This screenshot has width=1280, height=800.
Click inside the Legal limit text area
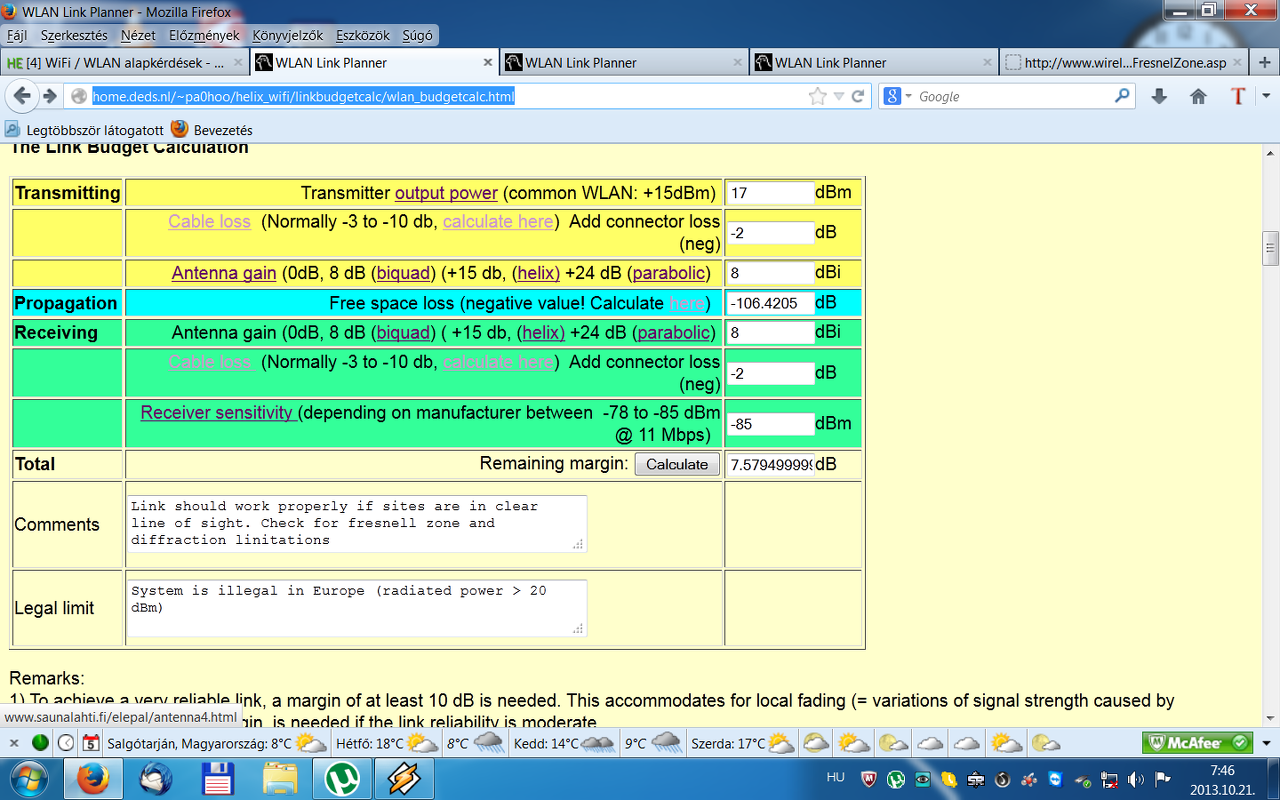point(356,608)
